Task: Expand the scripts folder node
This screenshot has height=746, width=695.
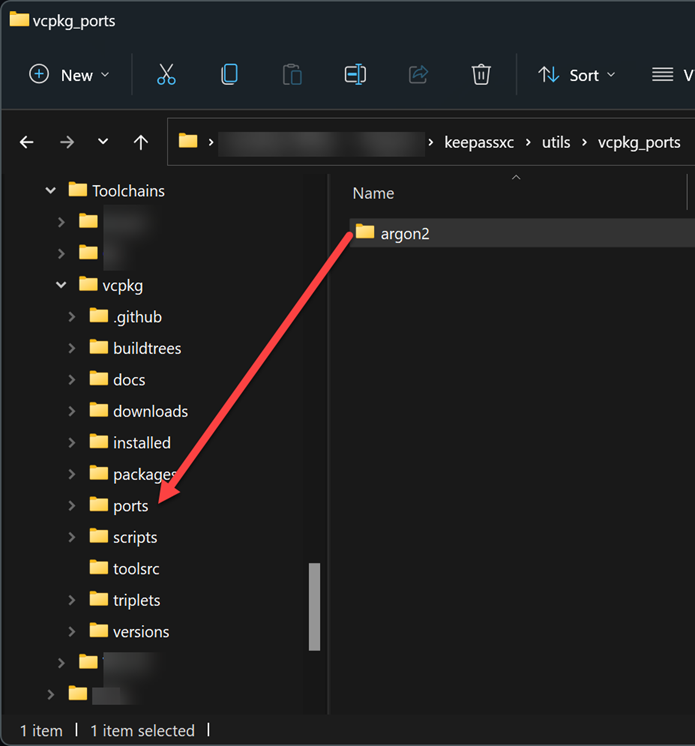Action: click(72, 537)
